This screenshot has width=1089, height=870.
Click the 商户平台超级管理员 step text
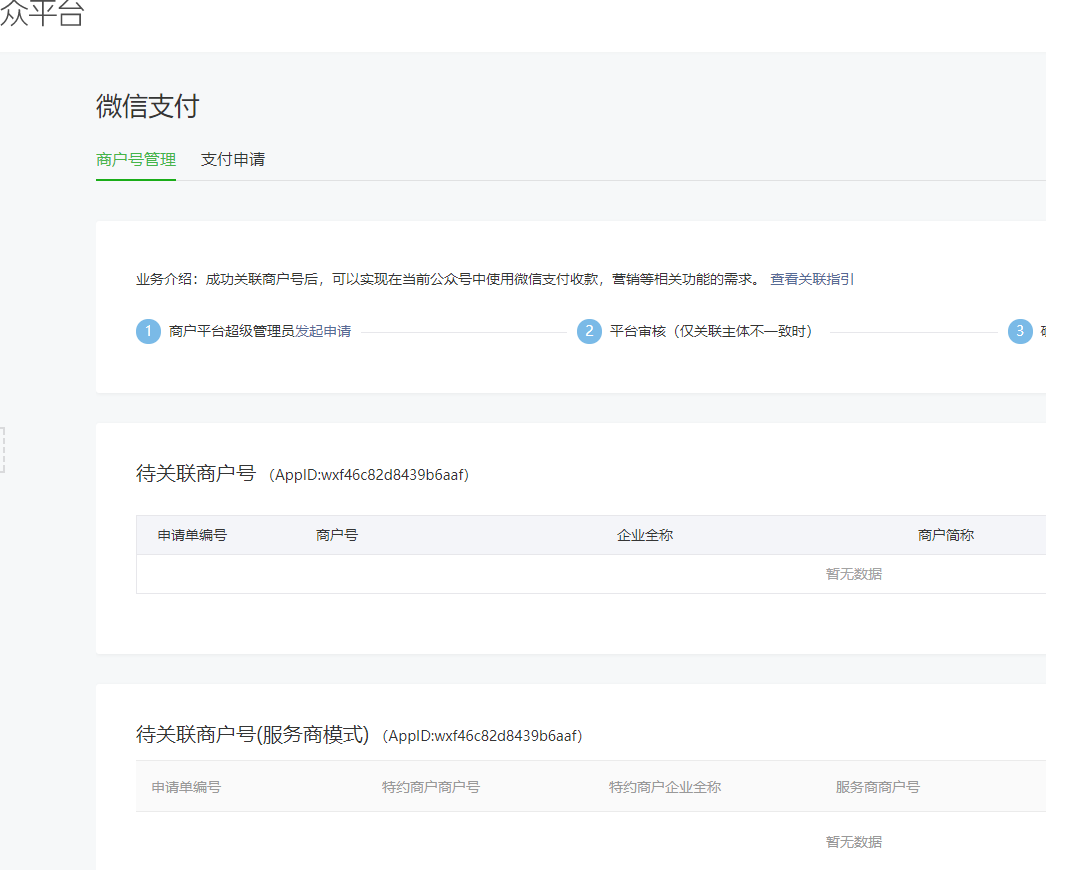(x=231, y=331)
